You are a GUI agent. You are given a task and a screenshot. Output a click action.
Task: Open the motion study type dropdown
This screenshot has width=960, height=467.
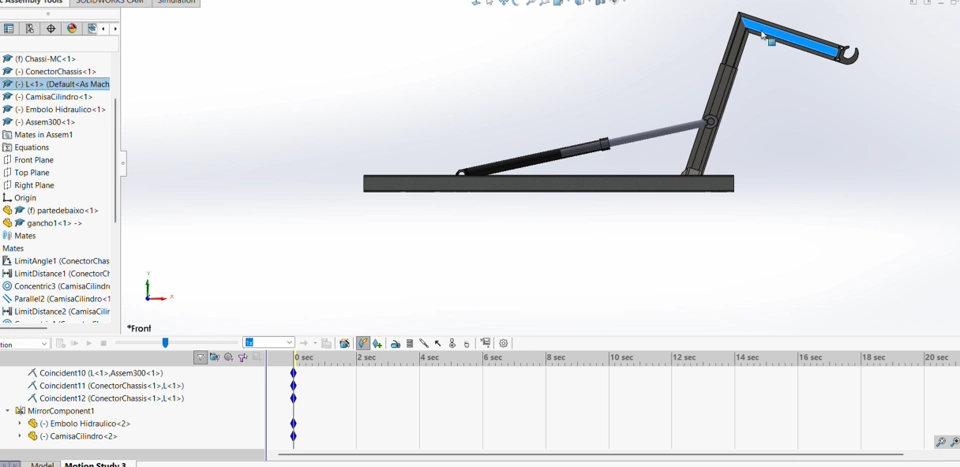[43, 344]
